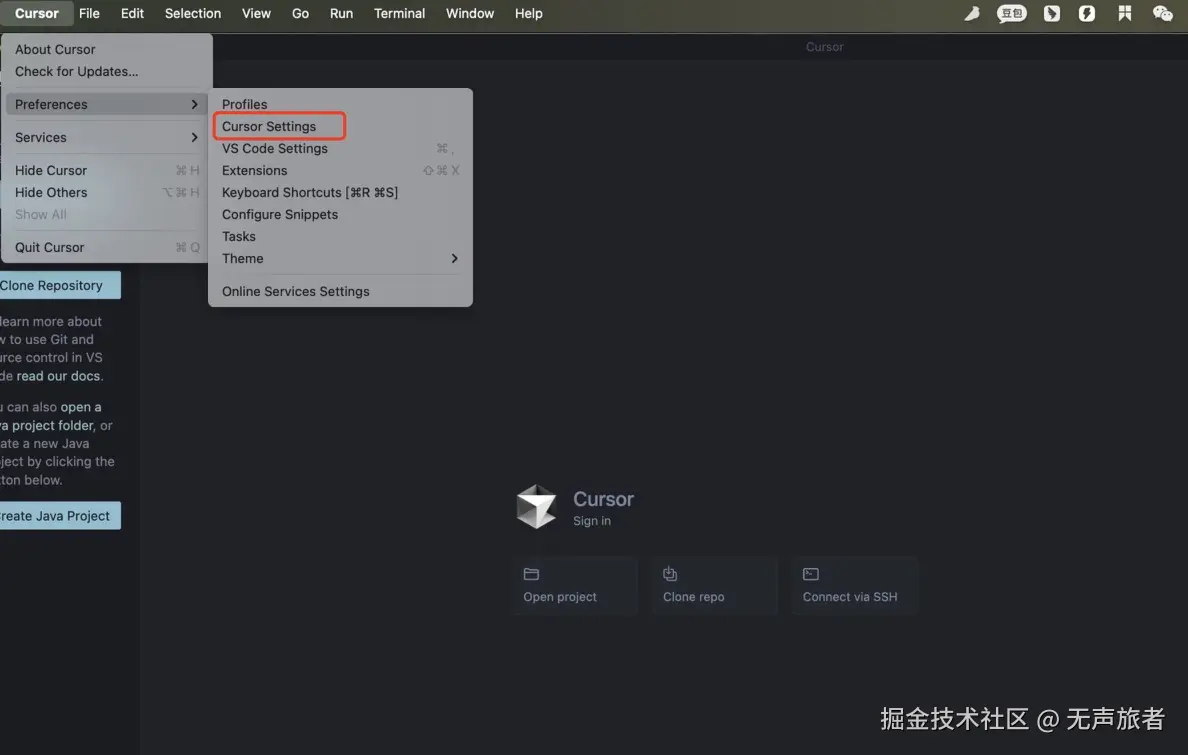Click the WeChat menu bar icon
This screenshot has height=755, width=1188.
coord(1162,13)
